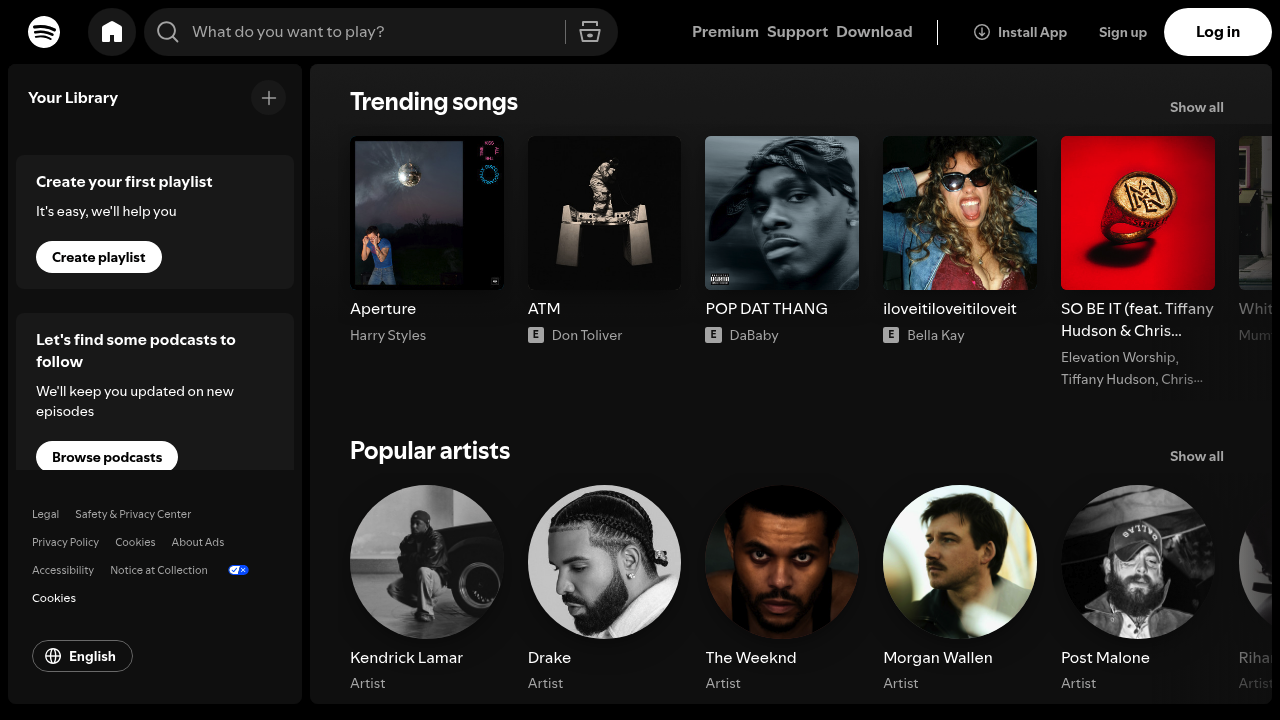Open the Privacy Policy link
1280x720 pixels.
(65, 542)
